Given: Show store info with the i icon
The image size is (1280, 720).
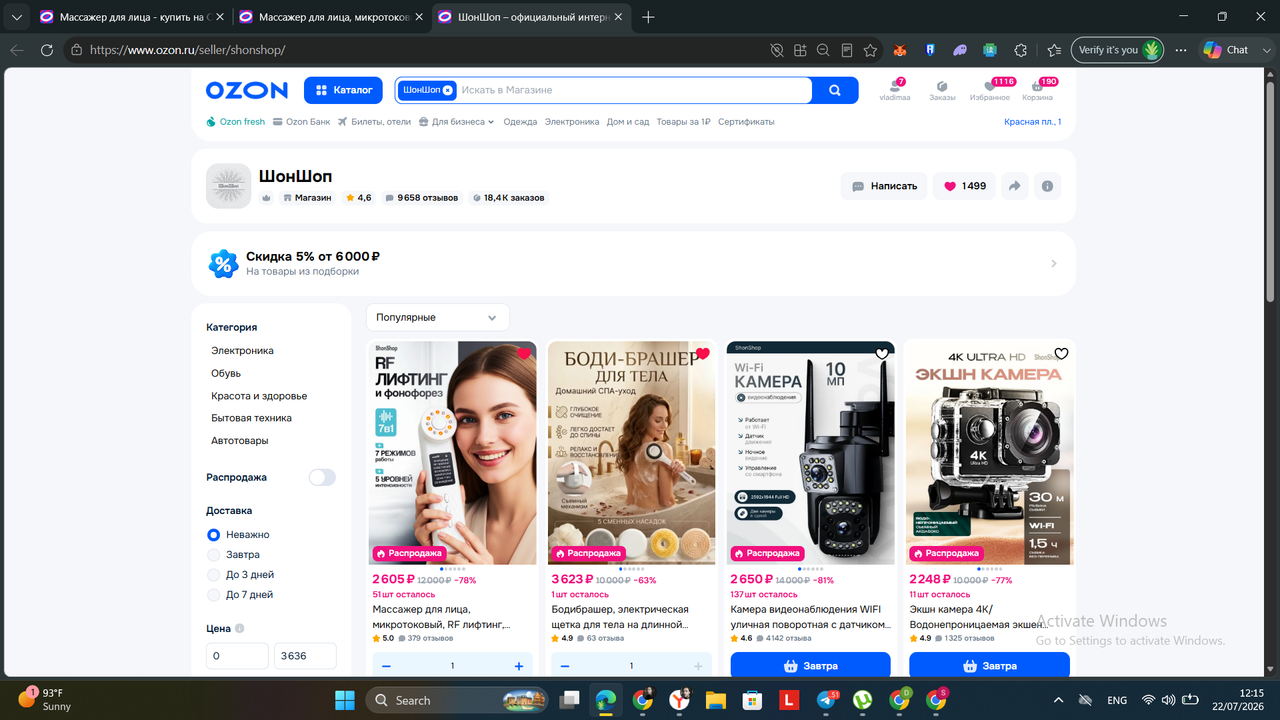Looking at the screenshot, I should click(x=1047, y=186).
